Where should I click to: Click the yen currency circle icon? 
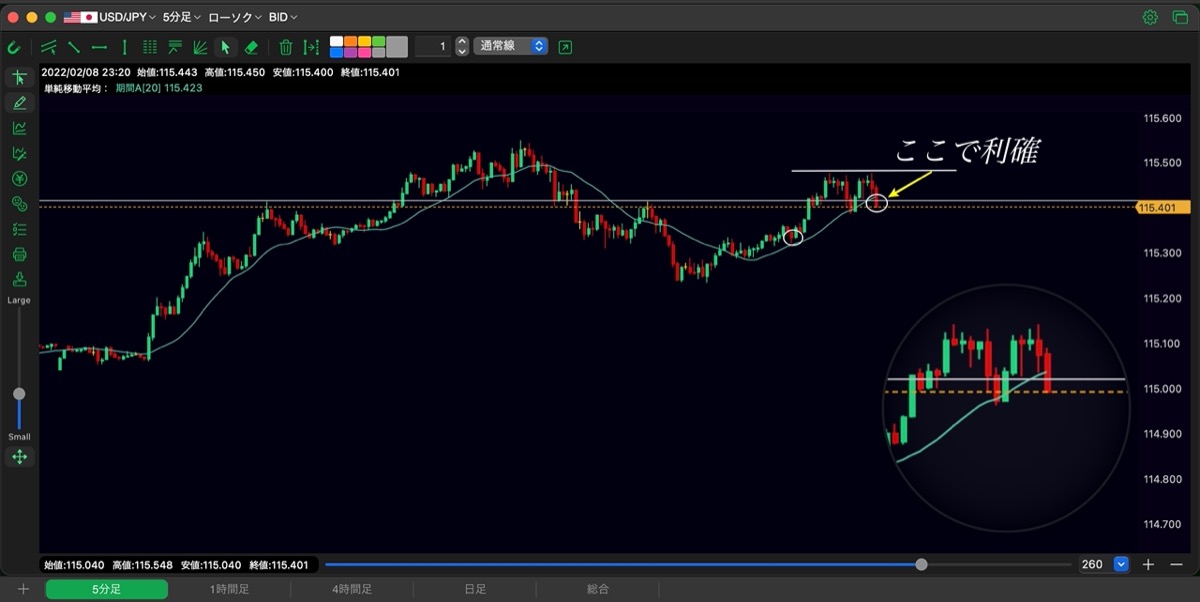[x=19, y=179]
